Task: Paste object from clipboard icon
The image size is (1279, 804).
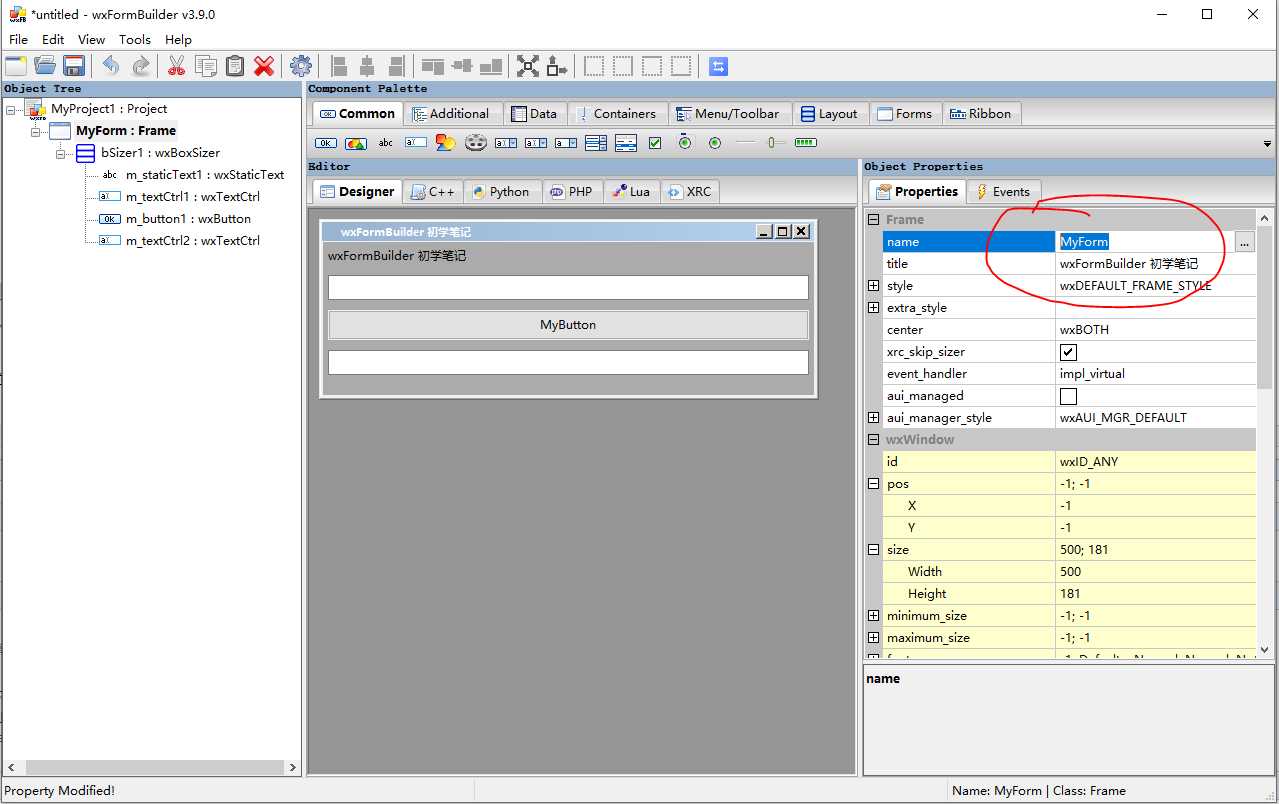Action: (235, 66)
